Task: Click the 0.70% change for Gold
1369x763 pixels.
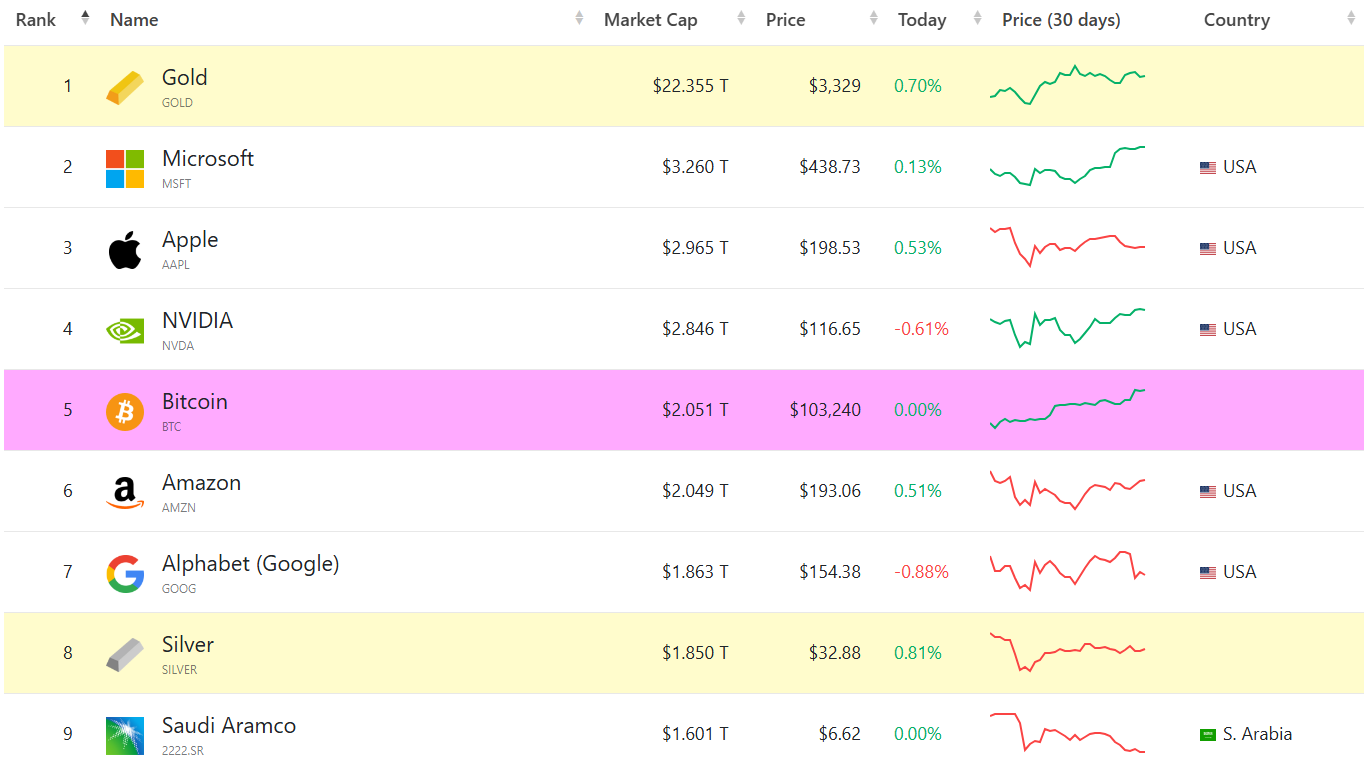Action: 918,86
